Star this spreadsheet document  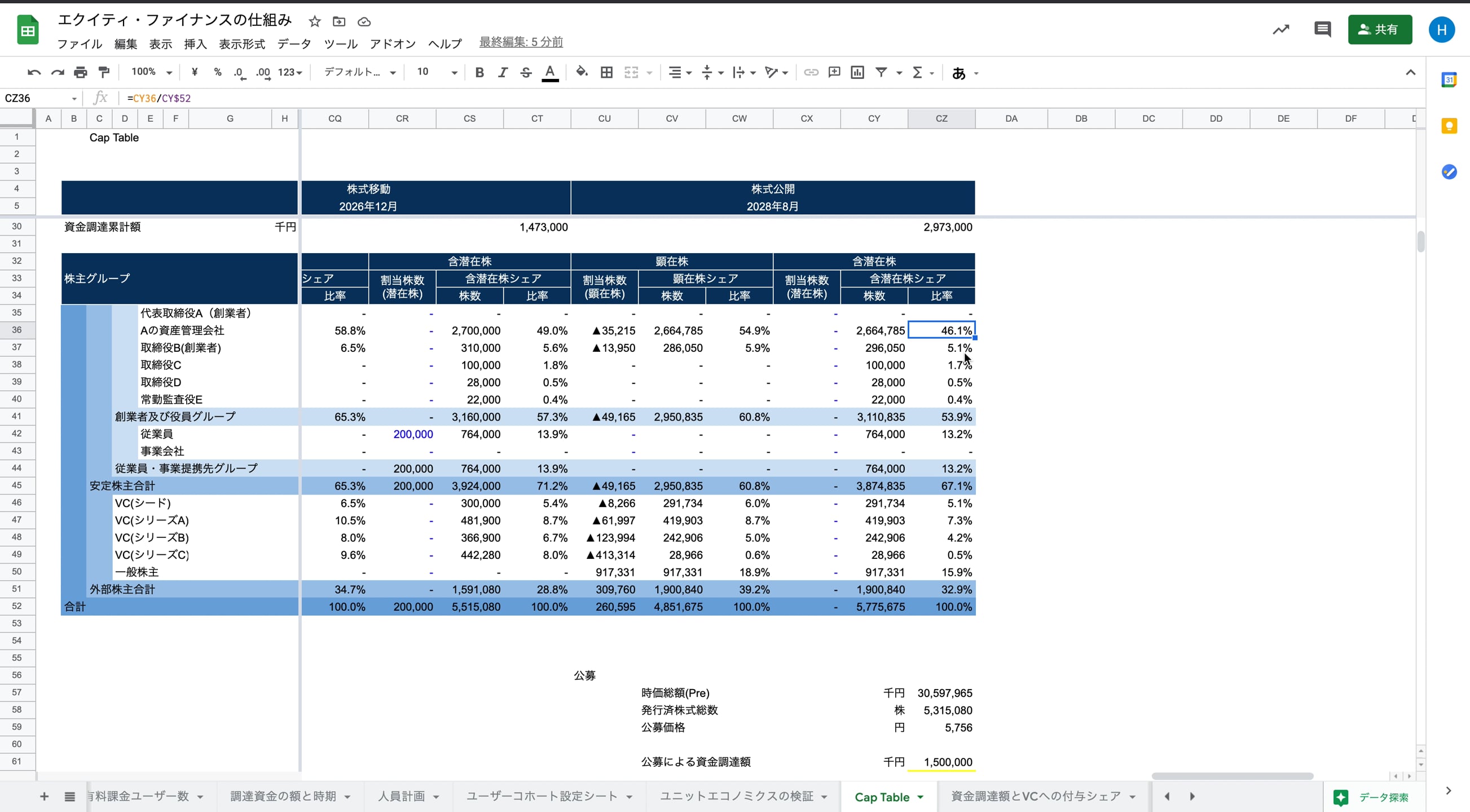[x=314, y=21]
